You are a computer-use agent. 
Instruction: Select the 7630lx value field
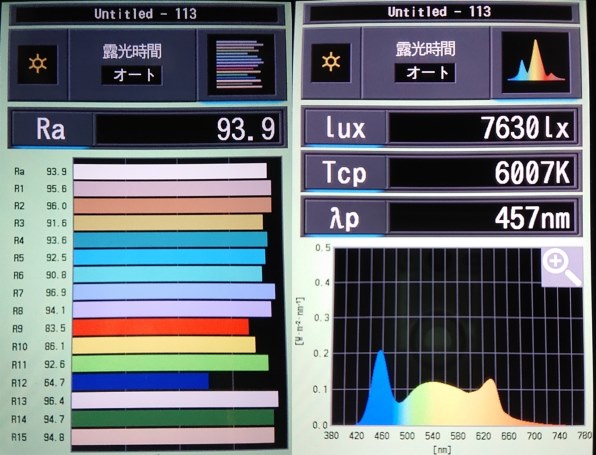481,127
